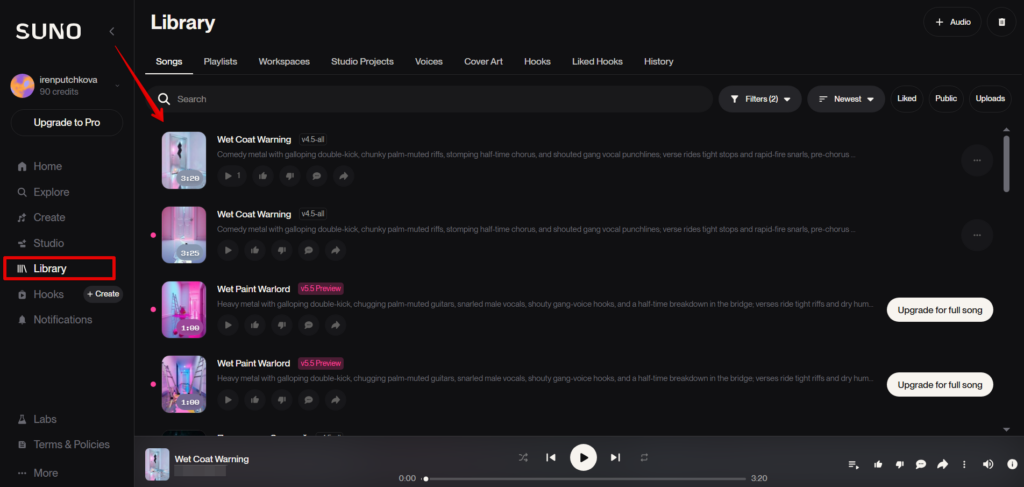Viewport: 1024px width, 487px height.
Task: Dislike the first Wet Paint Warlord song
Action: click(x=281, y=324)
